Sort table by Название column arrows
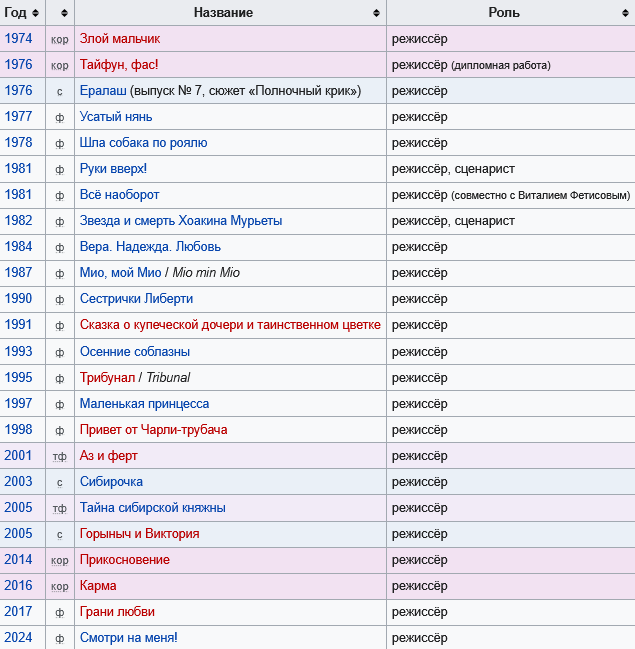Viewport: 635px width, 649px height. point(376,13)
